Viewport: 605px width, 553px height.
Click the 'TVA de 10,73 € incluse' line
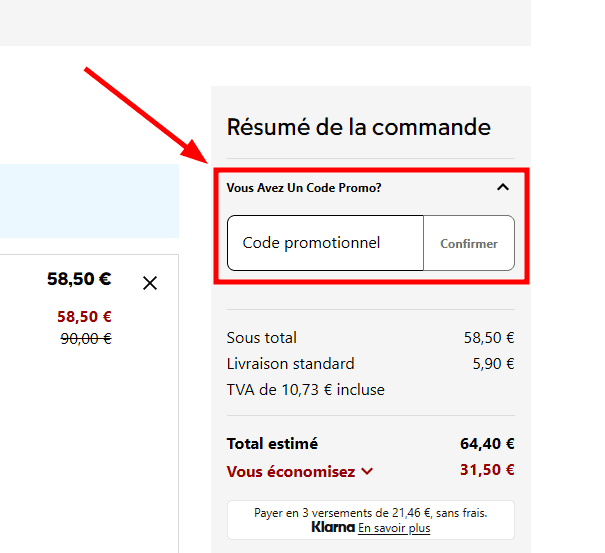coord(305,390)
